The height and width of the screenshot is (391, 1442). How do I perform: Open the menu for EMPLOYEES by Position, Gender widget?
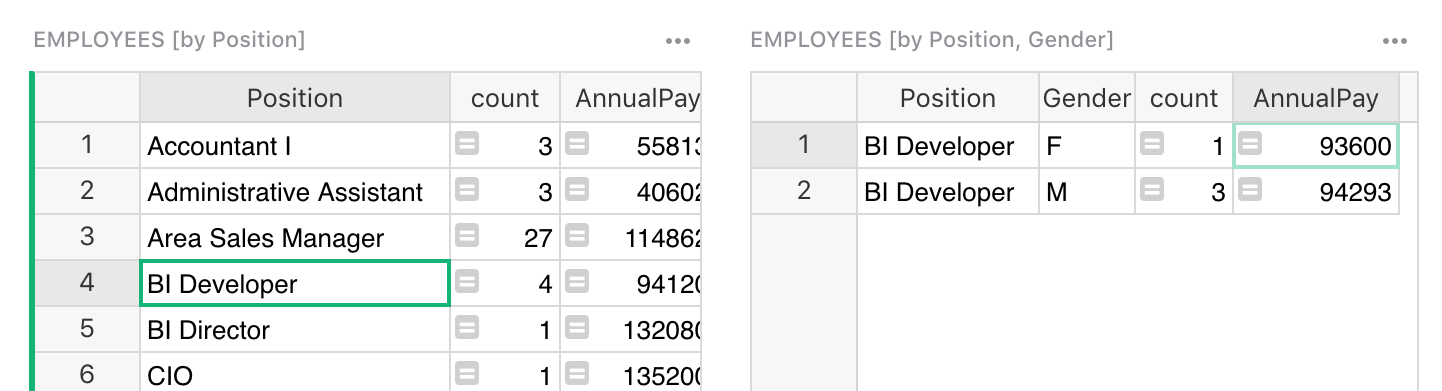click(x=1395, y=41)
